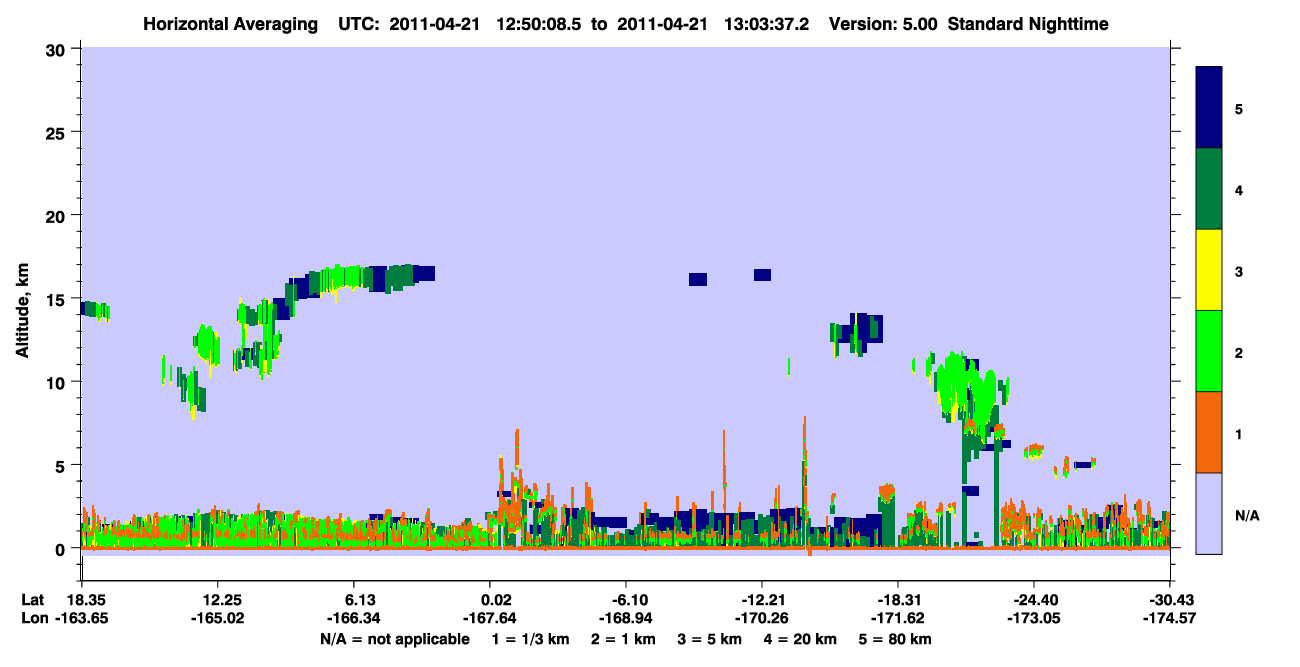Click the dark blue level 5 colorbar segment
This screenshot has height=667, width=1300.
click(x=1209, y=108)
